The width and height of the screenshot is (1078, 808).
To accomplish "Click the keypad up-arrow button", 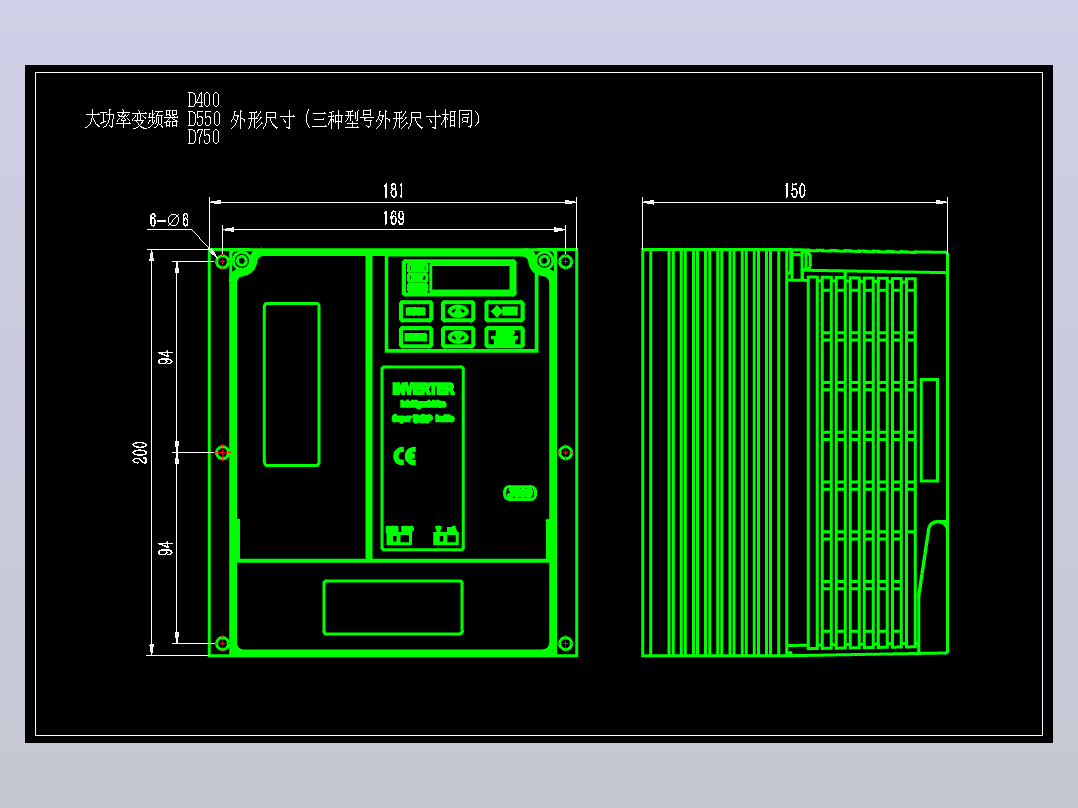I will click(458, 312).
